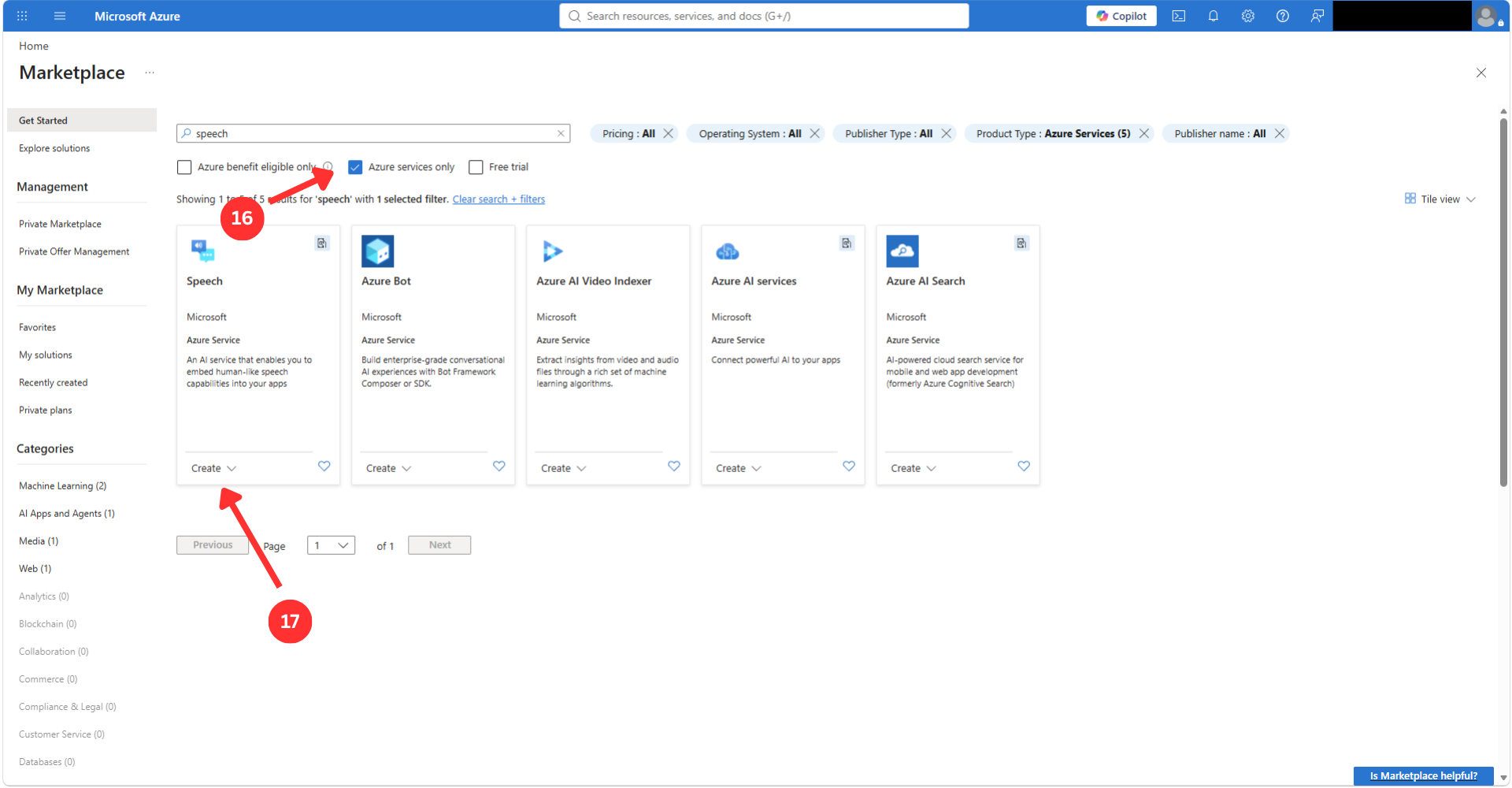This screenshot has width=1512, height=788.
Task: Open Favorites under My Marketplace
Action: (37, 327)
